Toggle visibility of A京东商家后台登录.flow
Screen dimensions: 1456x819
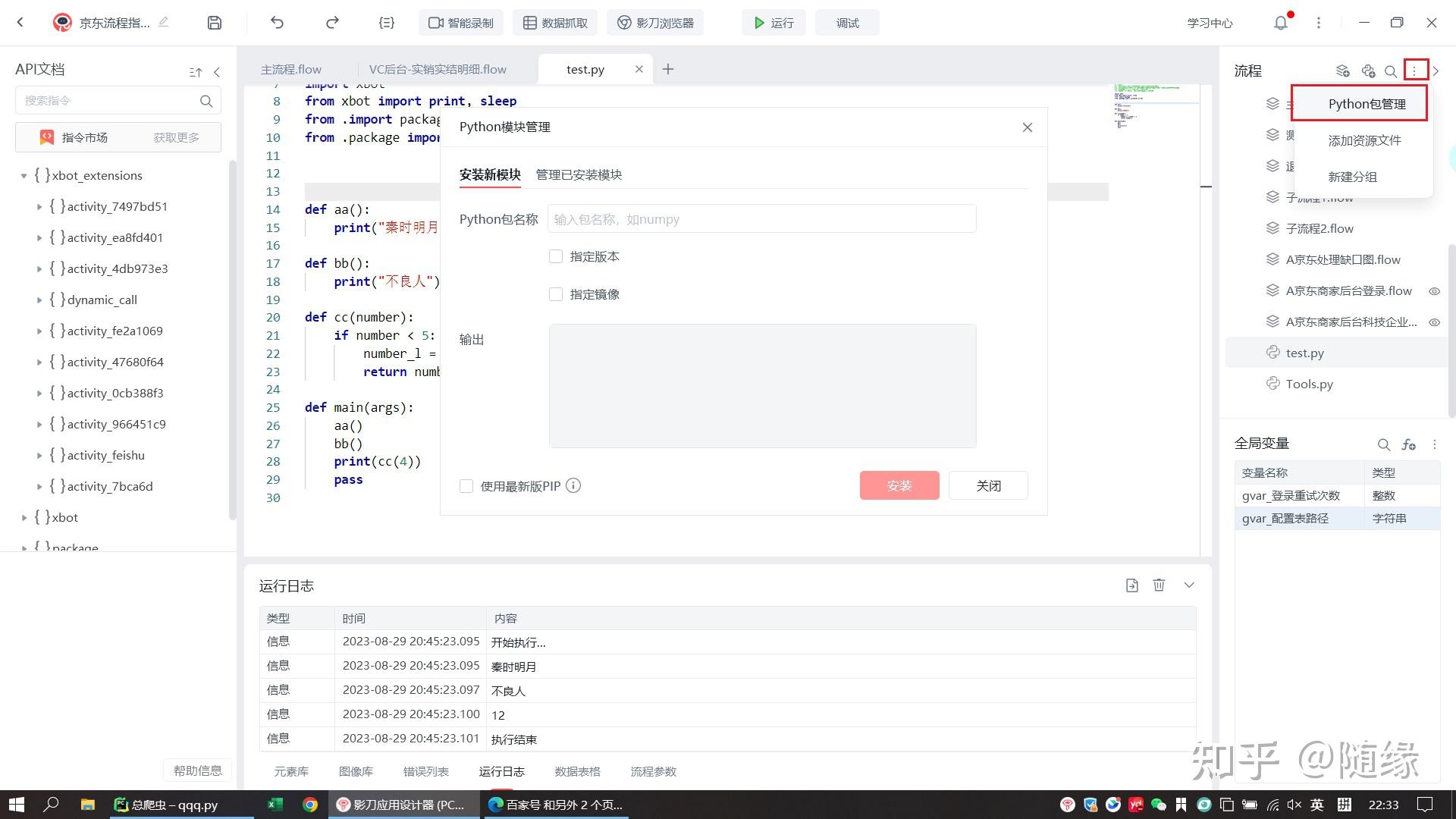1433,291
